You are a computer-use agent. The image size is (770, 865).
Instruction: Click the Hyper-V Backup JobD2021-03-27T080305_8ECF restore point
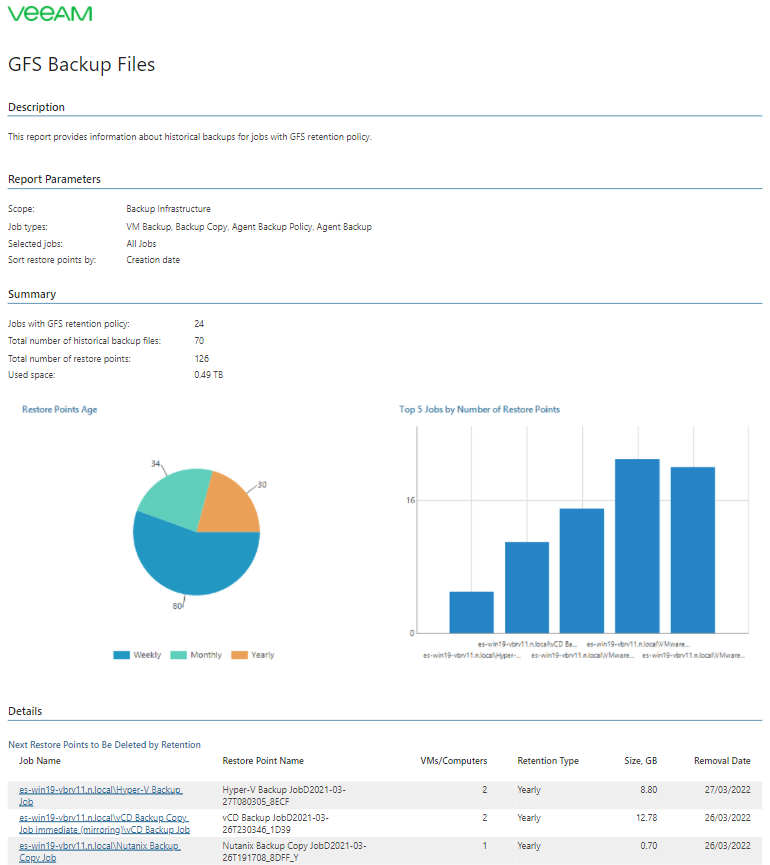pyautogui.click(x=284, y=795)
